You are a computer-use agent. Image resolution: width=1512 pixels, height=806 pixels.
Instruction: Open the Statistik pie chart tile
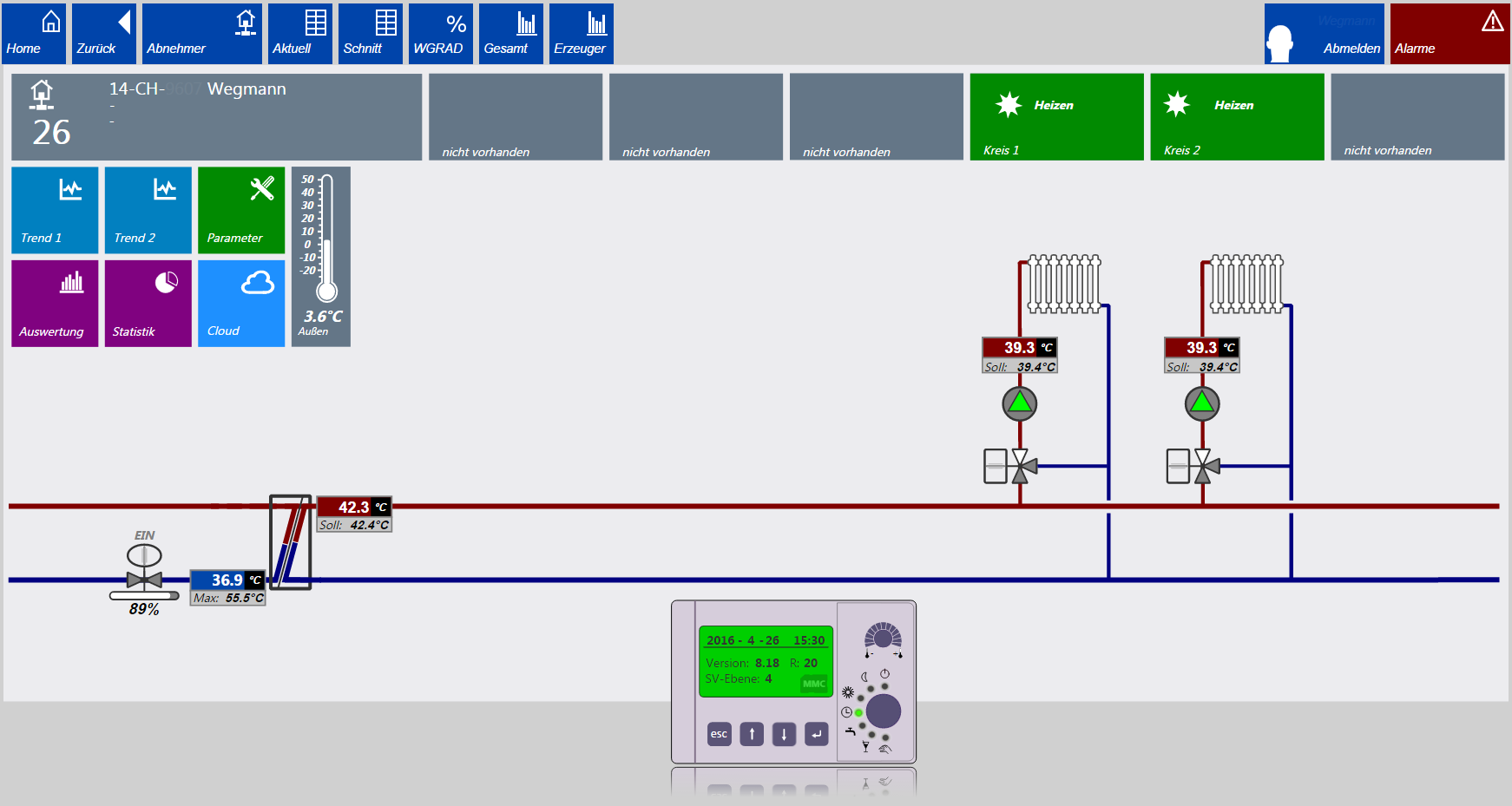148,304
